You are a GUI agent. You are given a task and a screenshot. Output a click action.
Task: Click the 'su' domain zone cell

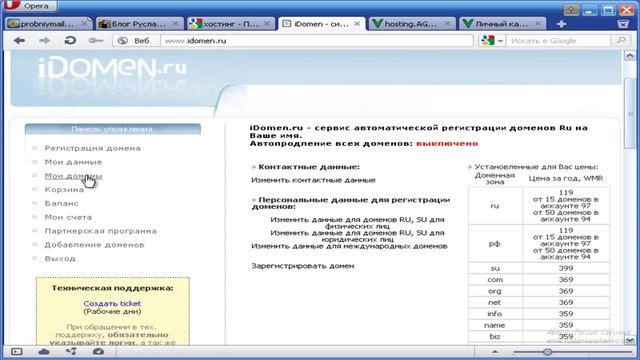[x=495, y=268]
